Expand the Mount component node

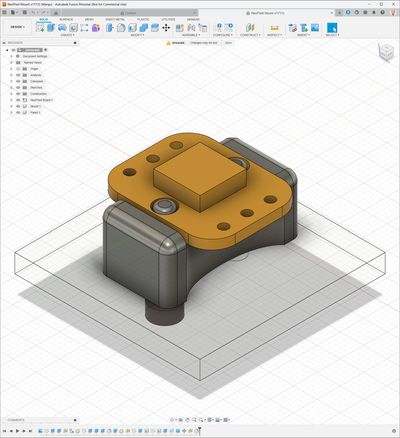click(11, 106)
